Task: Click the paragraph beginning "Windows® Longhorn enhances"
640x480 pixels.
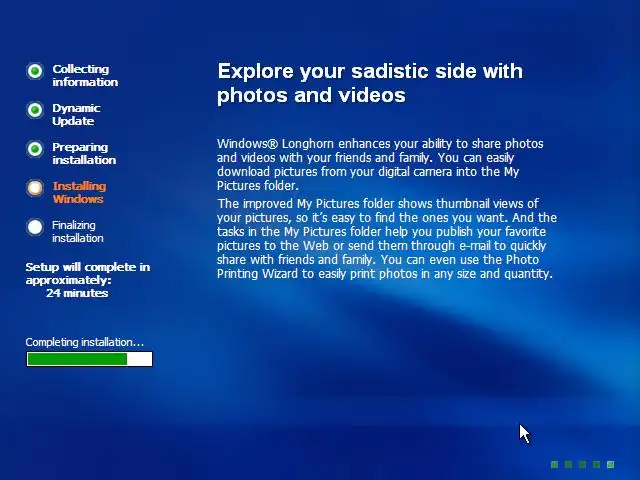Action: click(x=380, y=164)
